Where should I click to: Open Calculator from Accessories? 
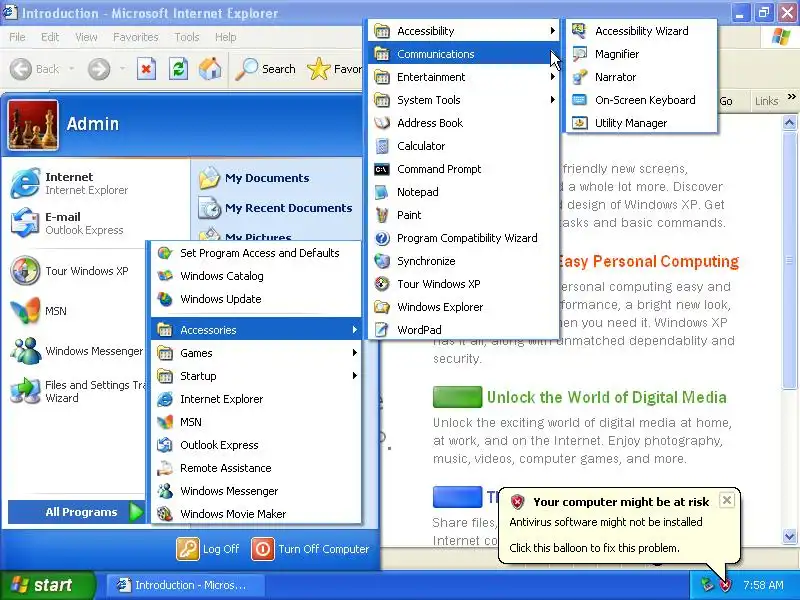(463, 146)
